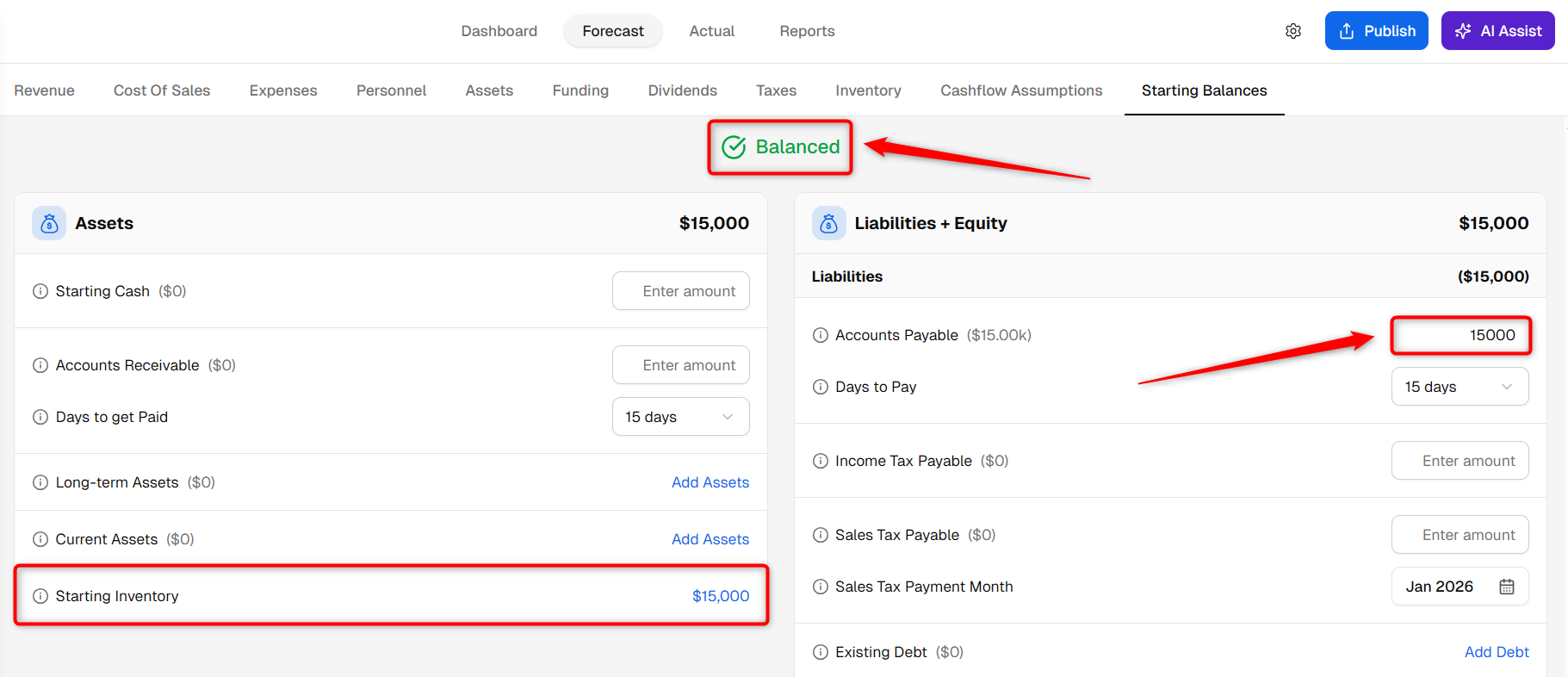The height and width of the screenshot is (677, 1568).
Task: Switch to the Expenses sub-tab
Action: [283, 90]
